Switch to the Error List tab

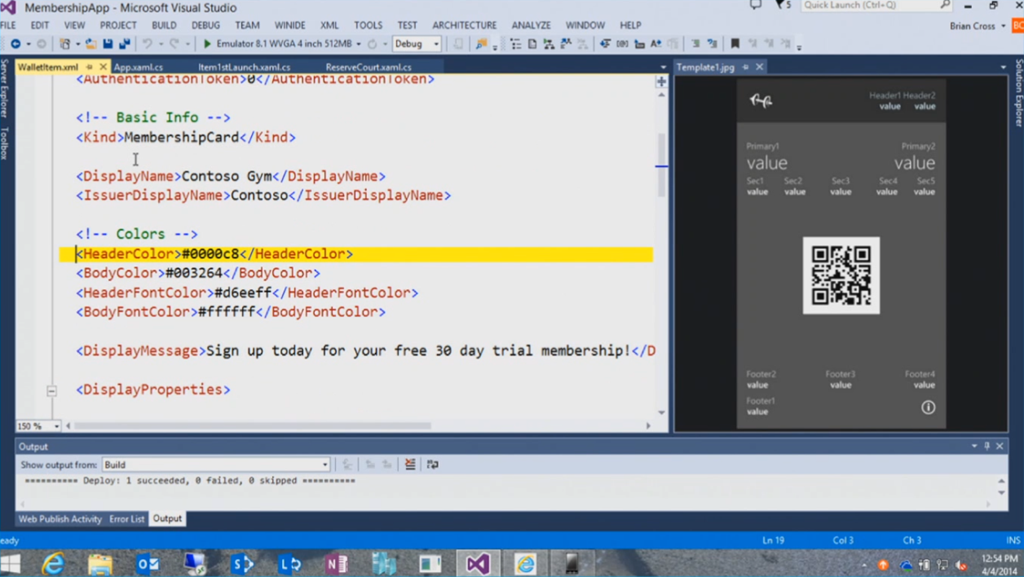(x=127, y=519)
